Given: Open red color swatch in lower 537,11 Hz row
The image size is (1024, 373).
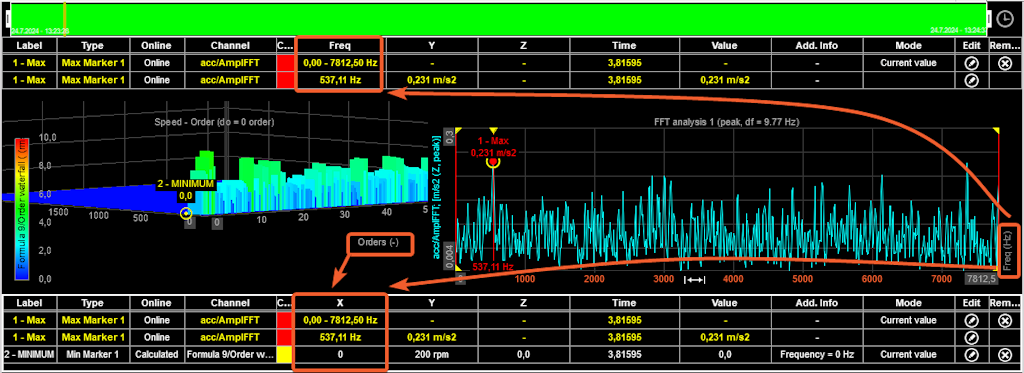Looking at the screenshot, I should pos(285,338).
